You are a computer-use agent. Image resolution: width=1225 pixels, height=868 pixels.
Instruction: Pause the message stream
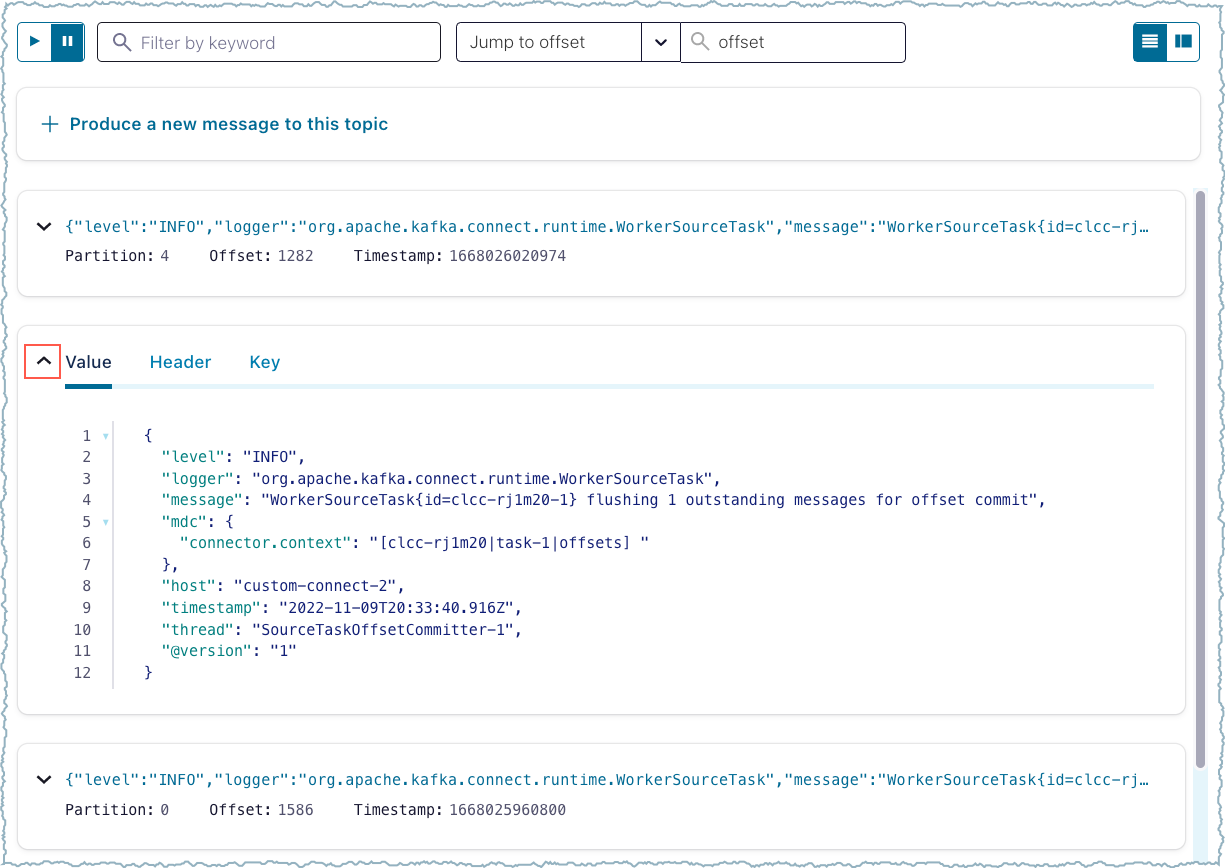[68, 42]
